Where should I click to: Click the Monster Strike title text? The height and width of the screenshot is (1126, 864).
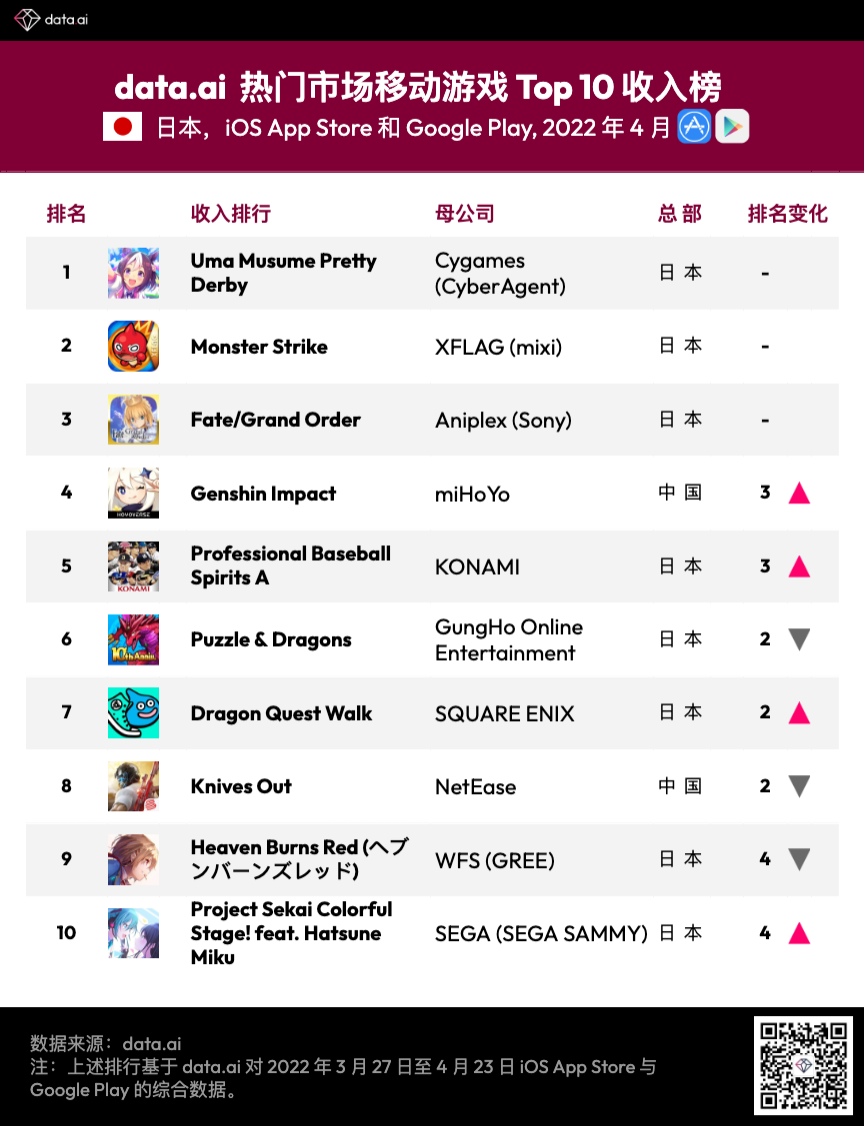click(x=259, y=347)
